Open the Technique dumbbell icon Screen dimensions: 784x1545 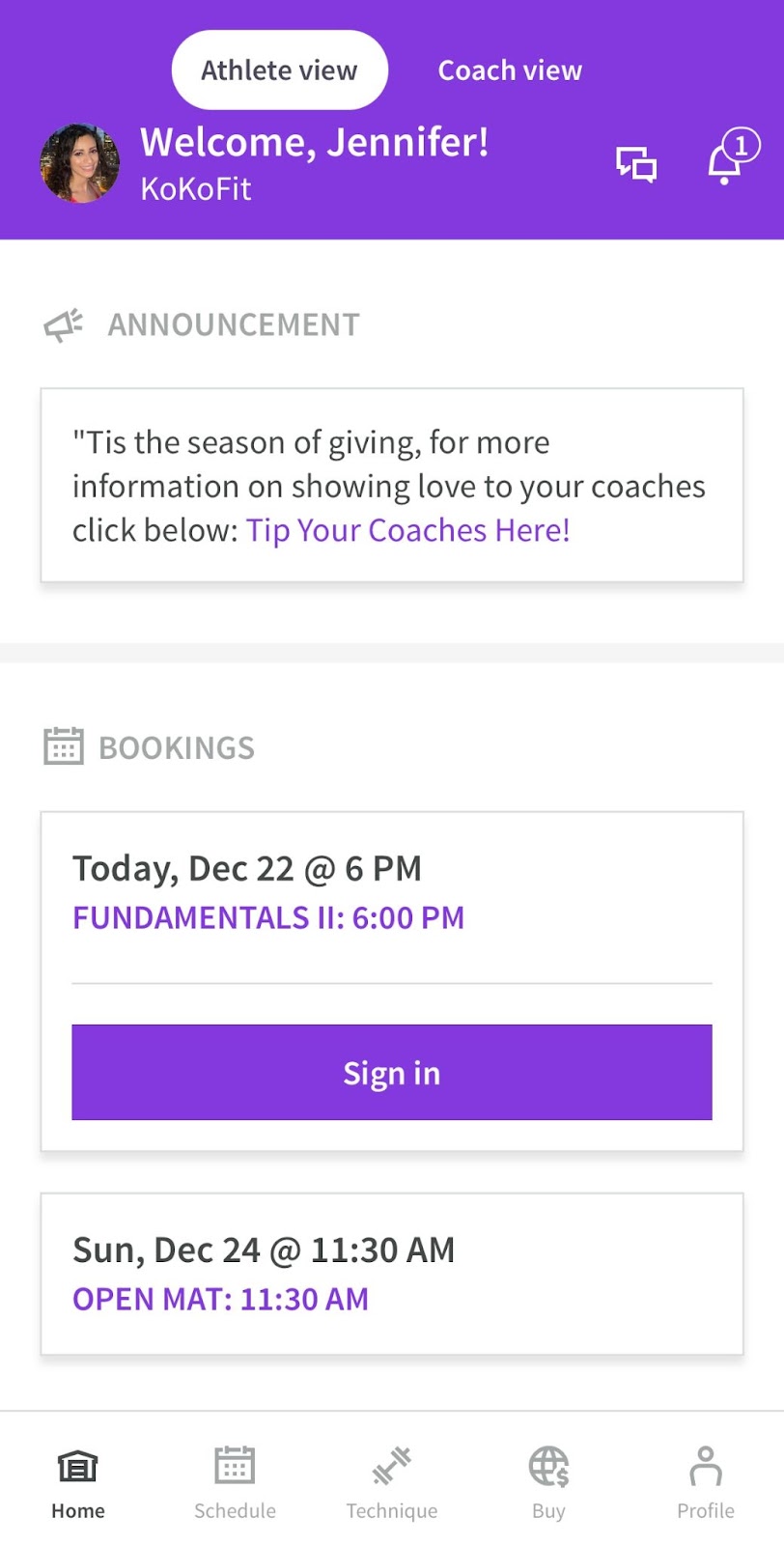392,1466
